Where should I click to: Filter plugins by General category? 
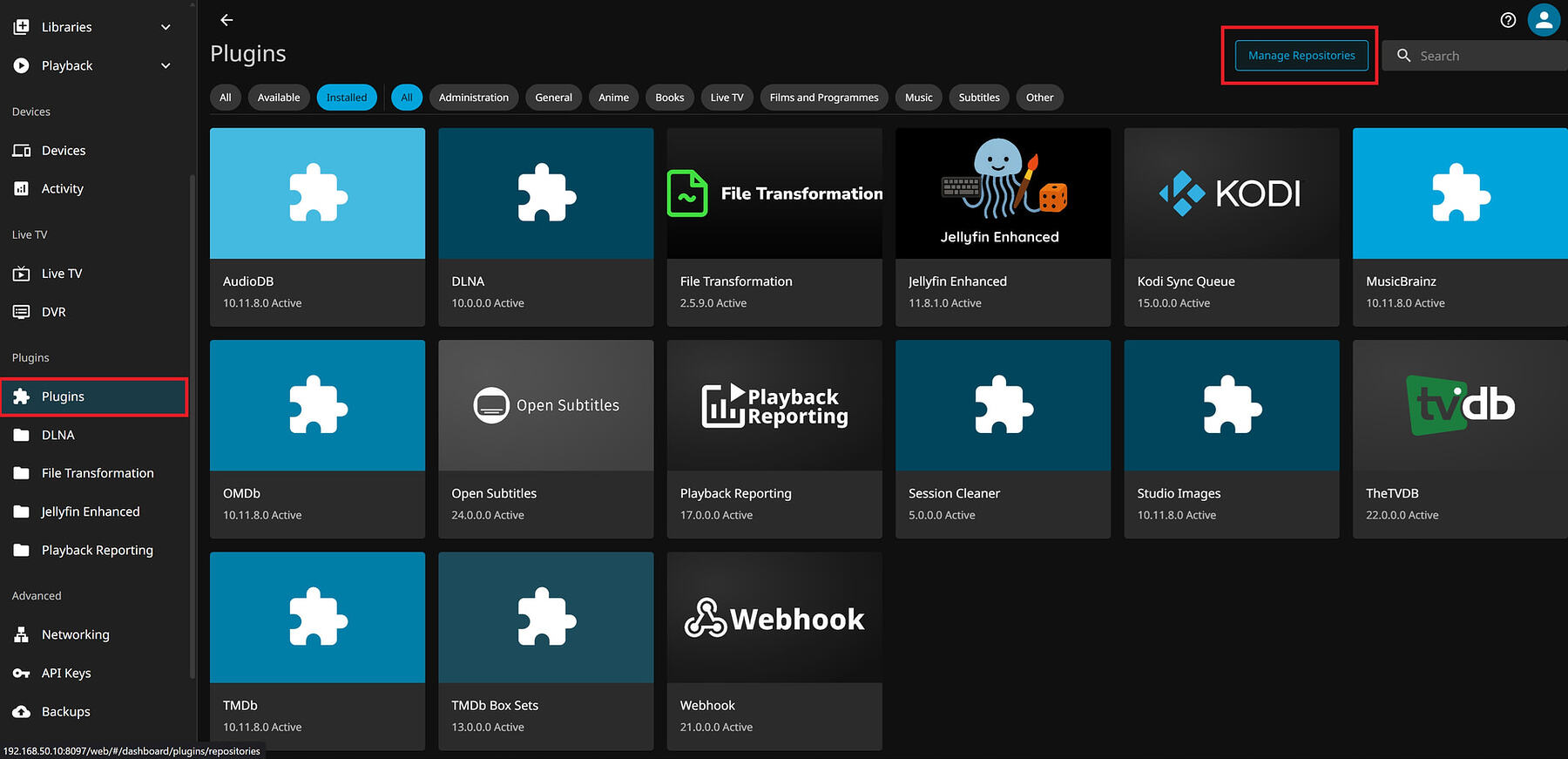tap(554, 98)
